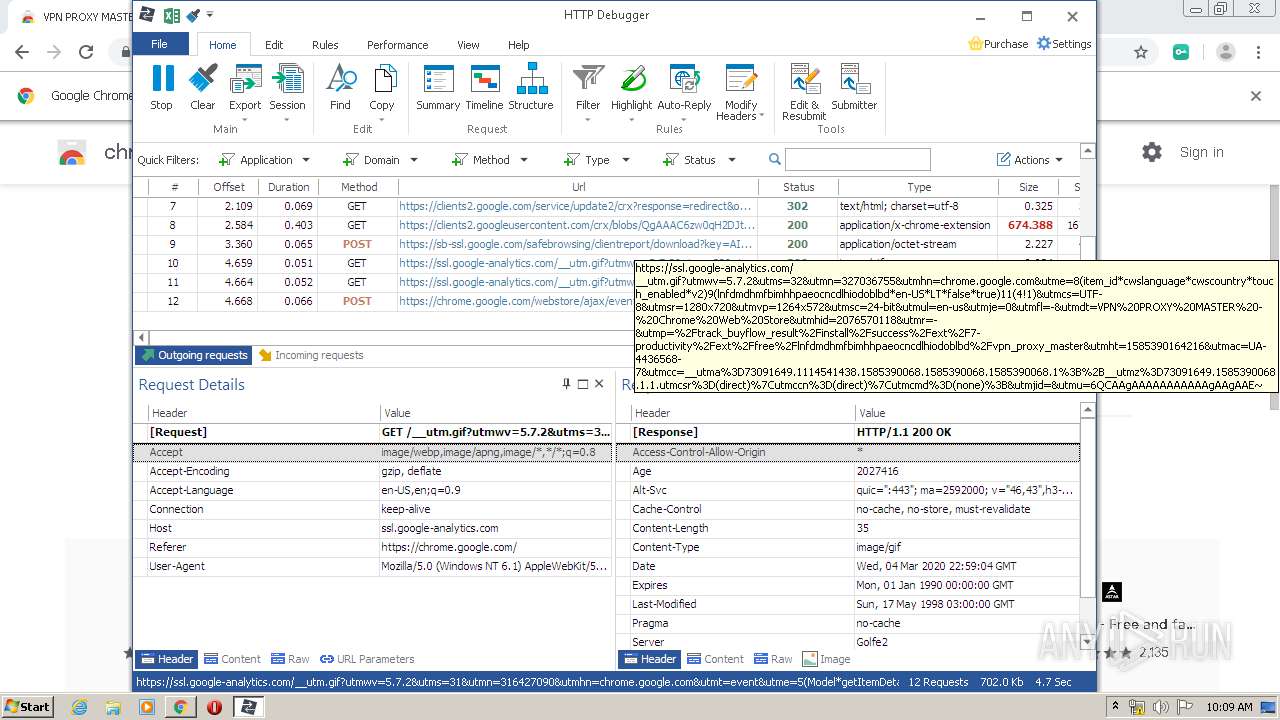
Task: Sort by Status column header
Action: 798,187
